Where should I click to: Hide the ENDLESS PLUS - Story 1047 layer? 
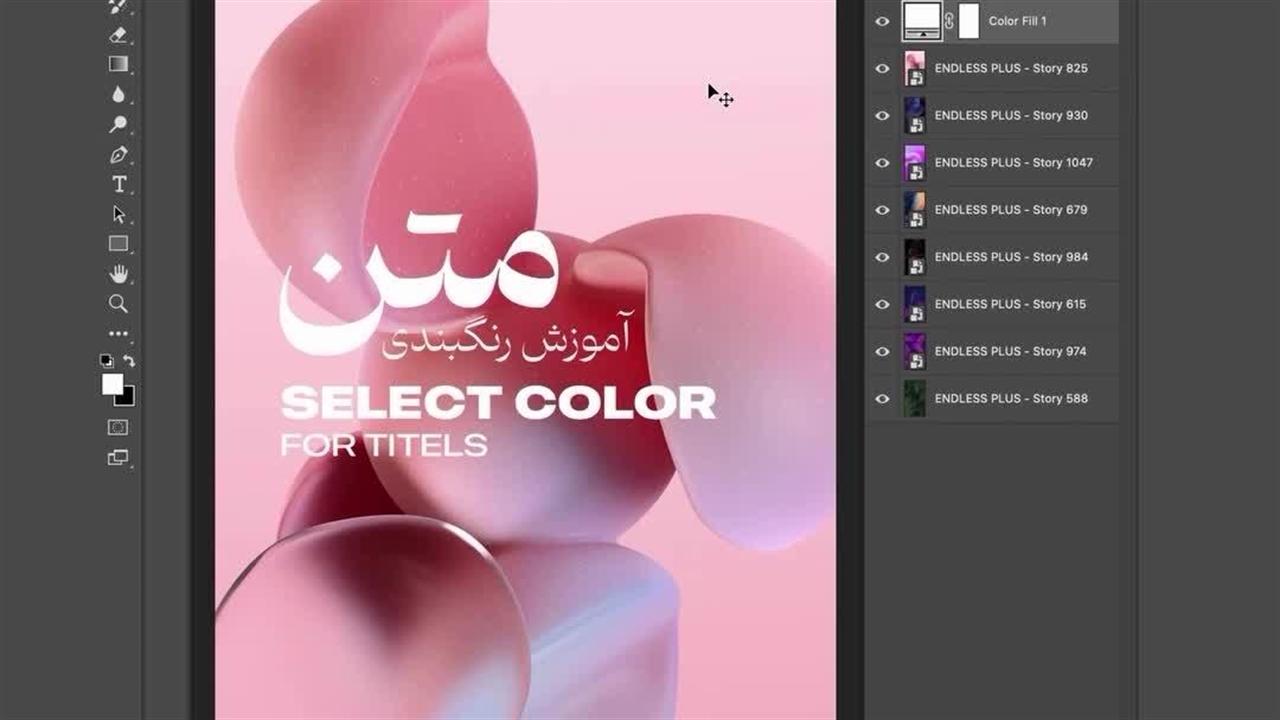coord(882,163)
